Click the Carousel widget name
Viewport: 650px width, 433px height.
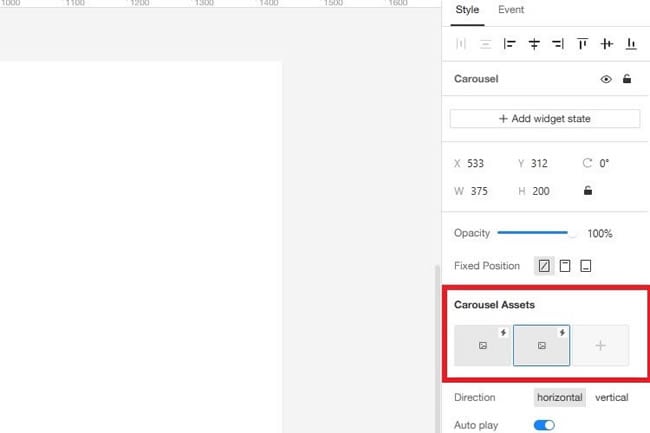coord(476,79)
